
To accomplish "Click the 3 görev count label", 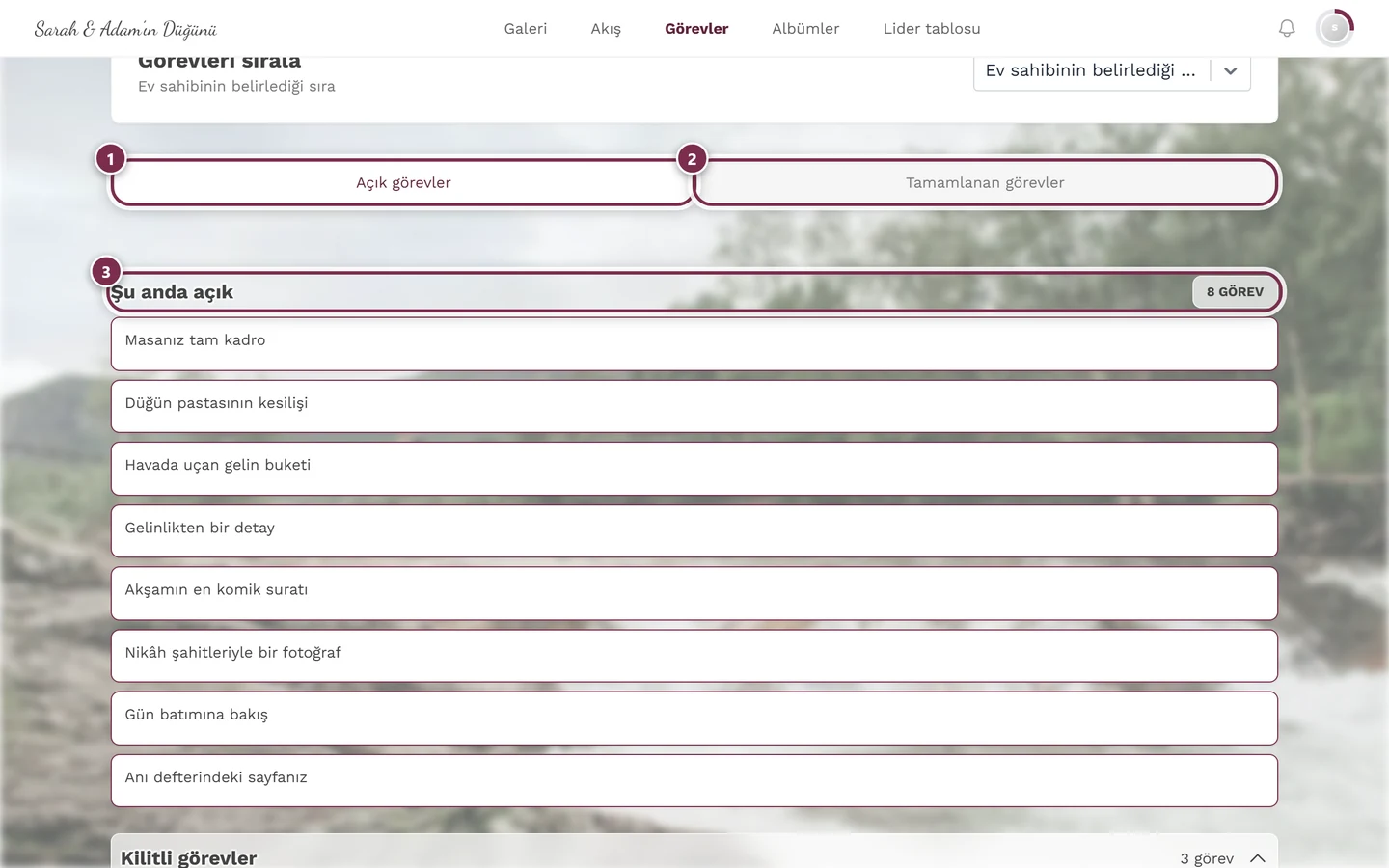I will [x=1207, y=858].
